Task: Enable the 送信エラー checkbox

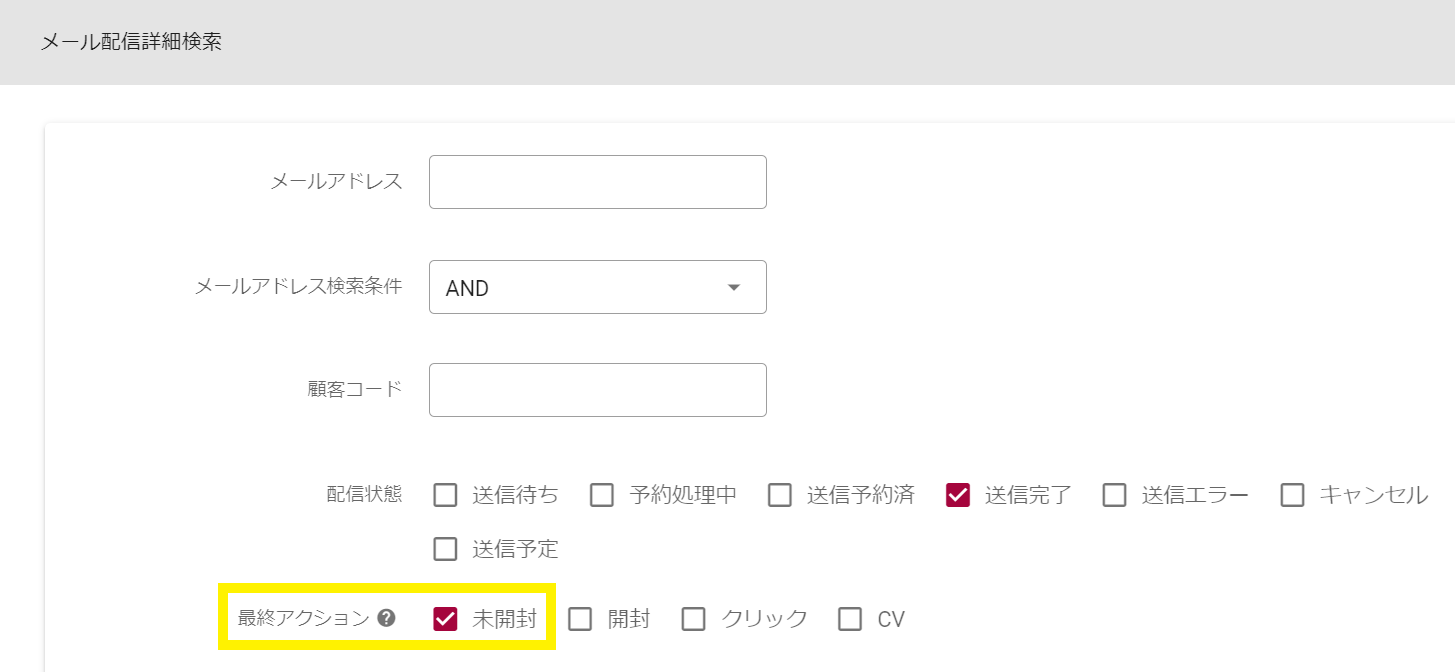Action: point(1115,495)
